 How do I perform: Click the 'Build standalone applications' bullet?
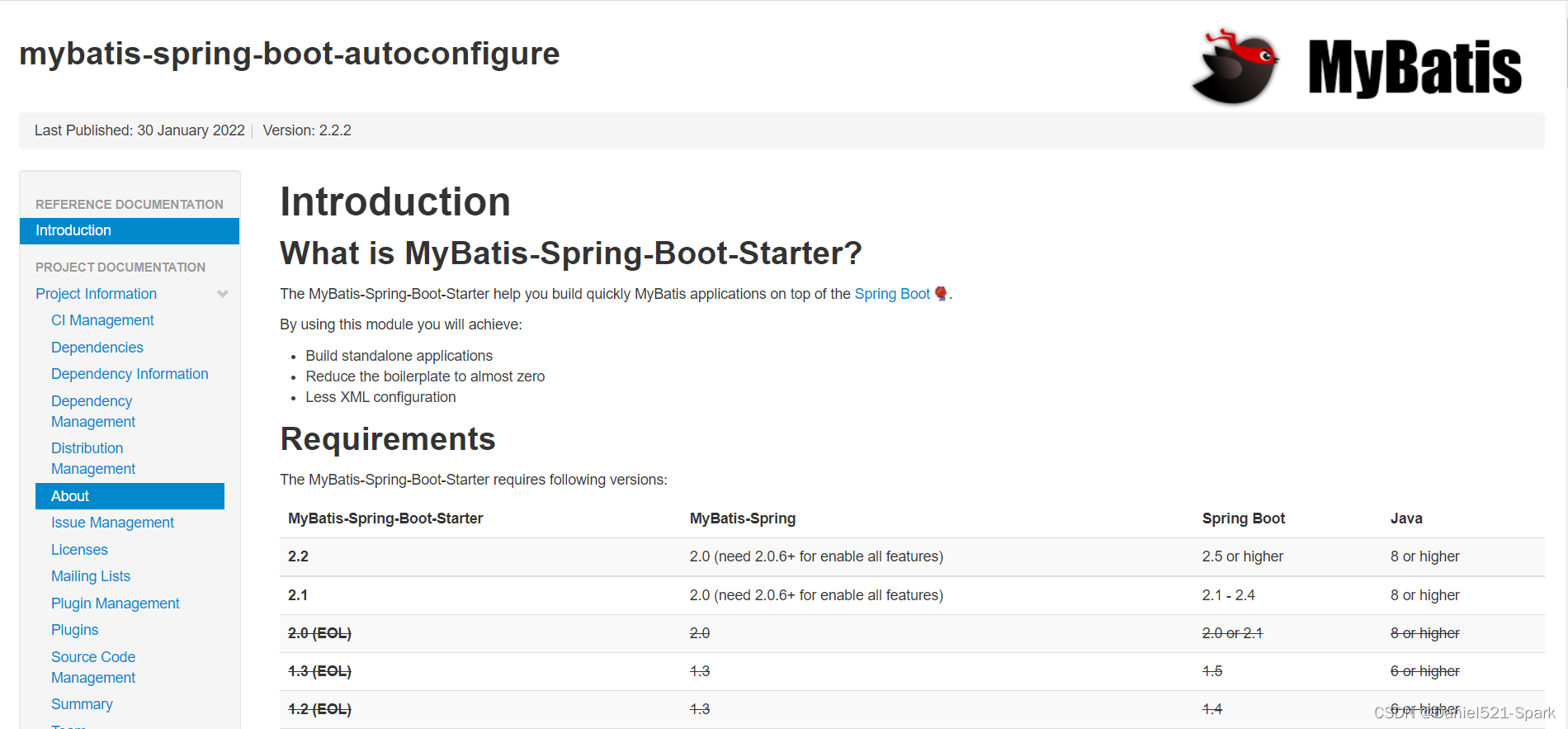(x=399, y=356)
